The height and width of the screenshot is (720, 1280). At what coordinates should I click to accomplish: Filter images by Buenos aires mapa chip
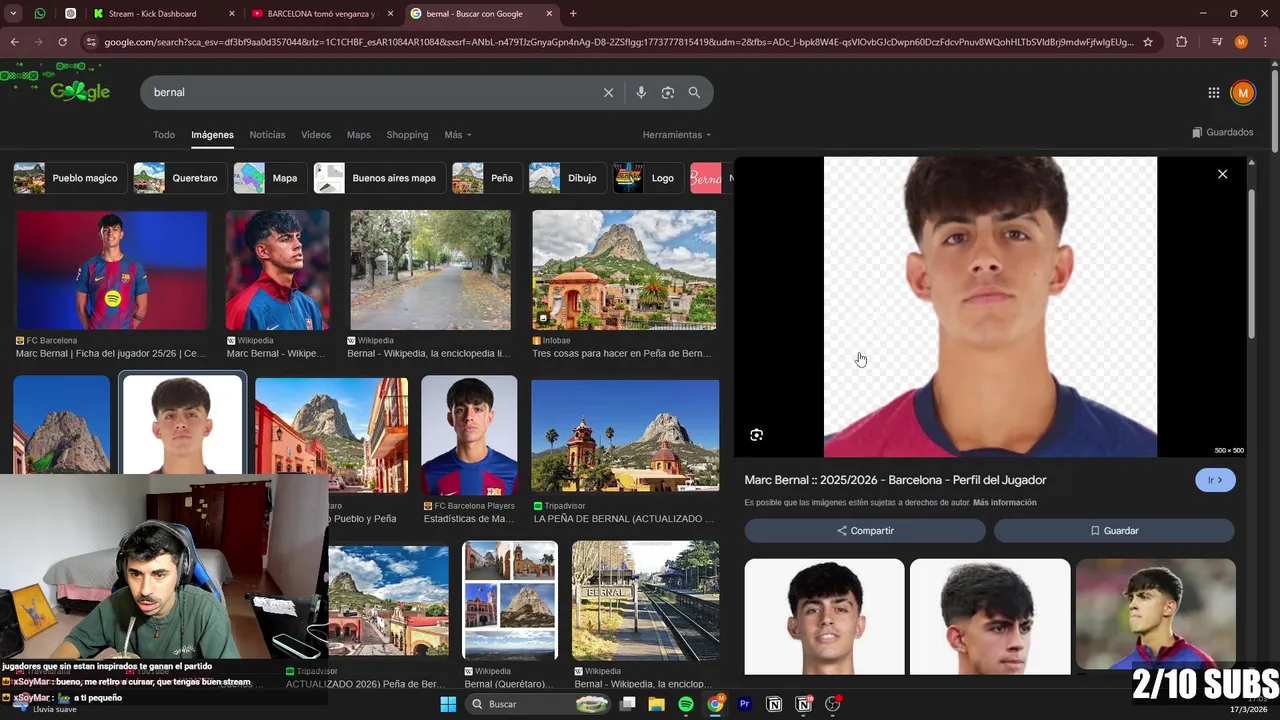tap(379, 178)
